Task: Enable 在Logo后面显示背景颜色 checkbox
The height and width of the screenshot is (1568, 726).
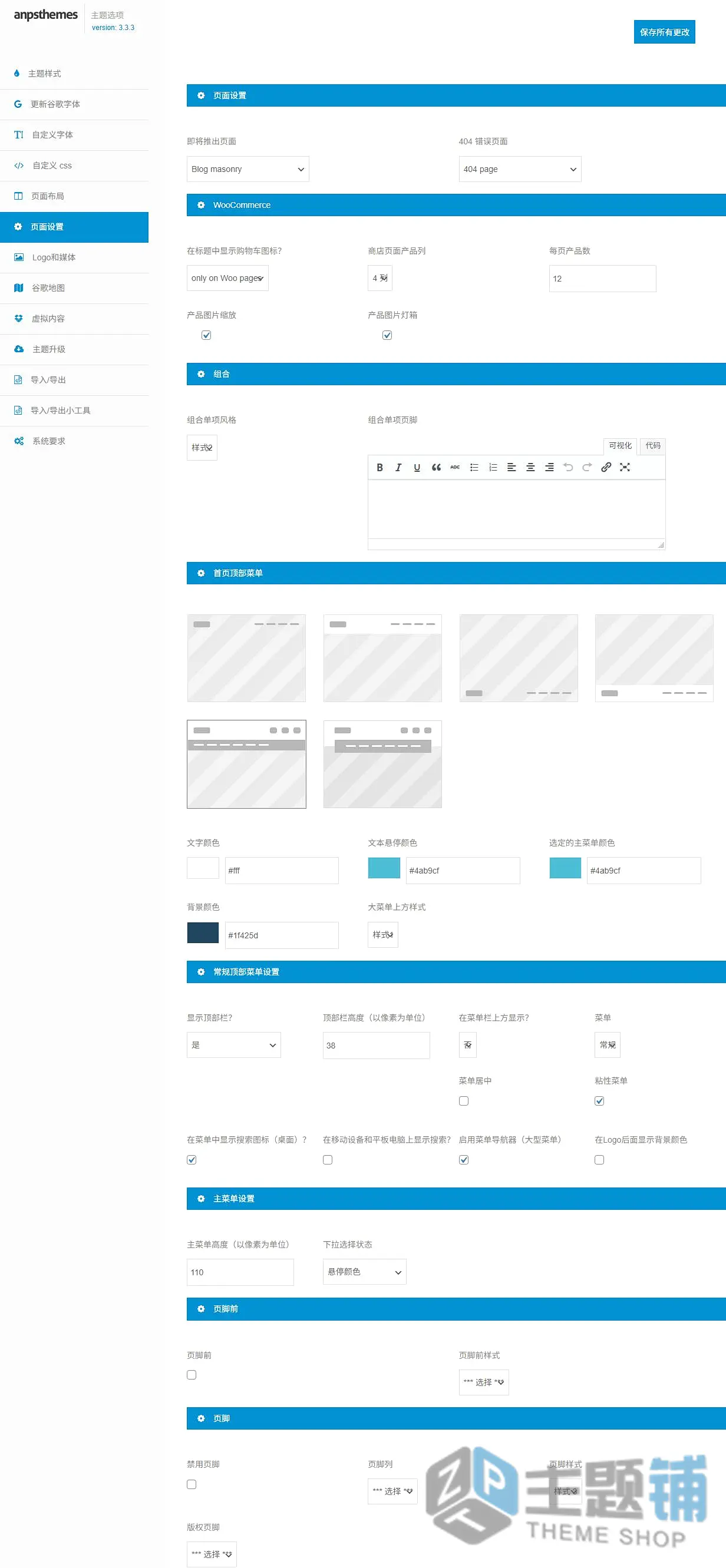Action: tap(600, 1160)
